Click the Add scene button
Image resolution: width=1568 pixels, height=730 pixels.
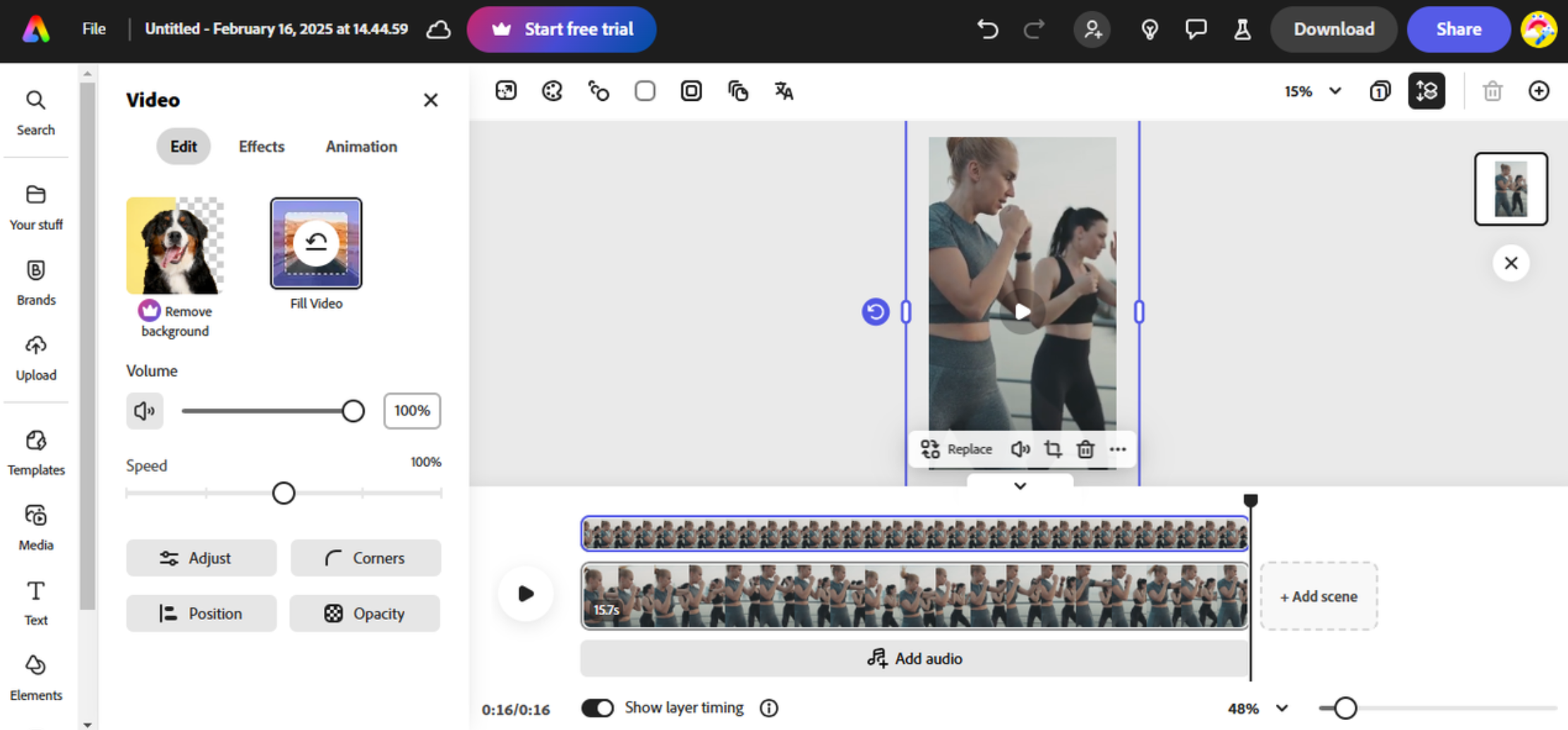coord(1318,596)
